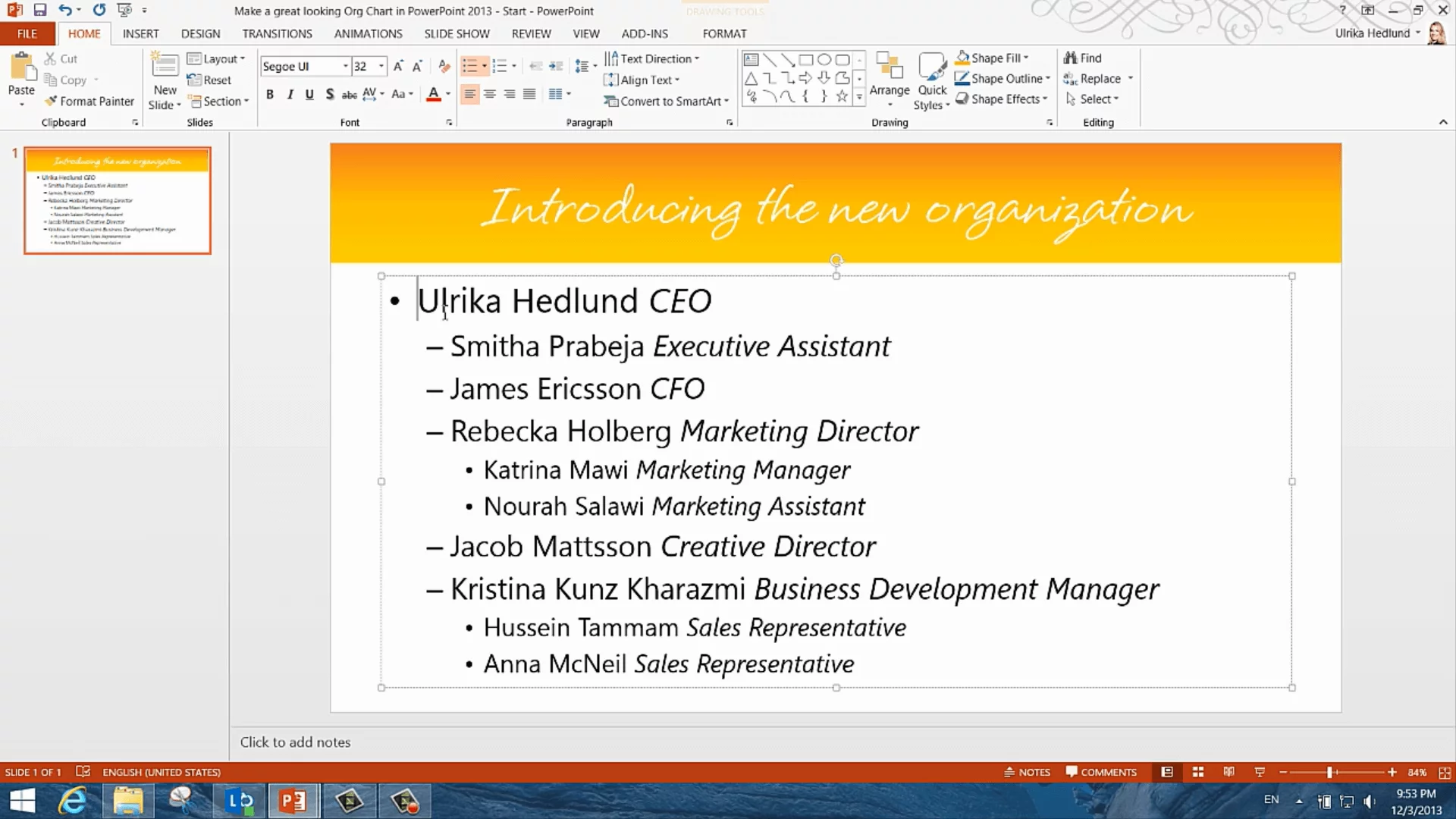
Task: Click the Replace button
Action: pos(1099,79)
